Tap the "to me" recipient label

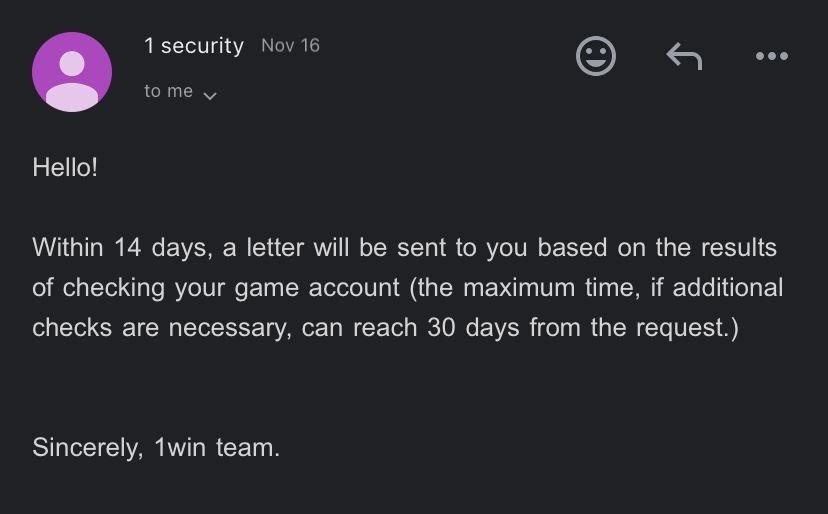(x=168, y=91)
